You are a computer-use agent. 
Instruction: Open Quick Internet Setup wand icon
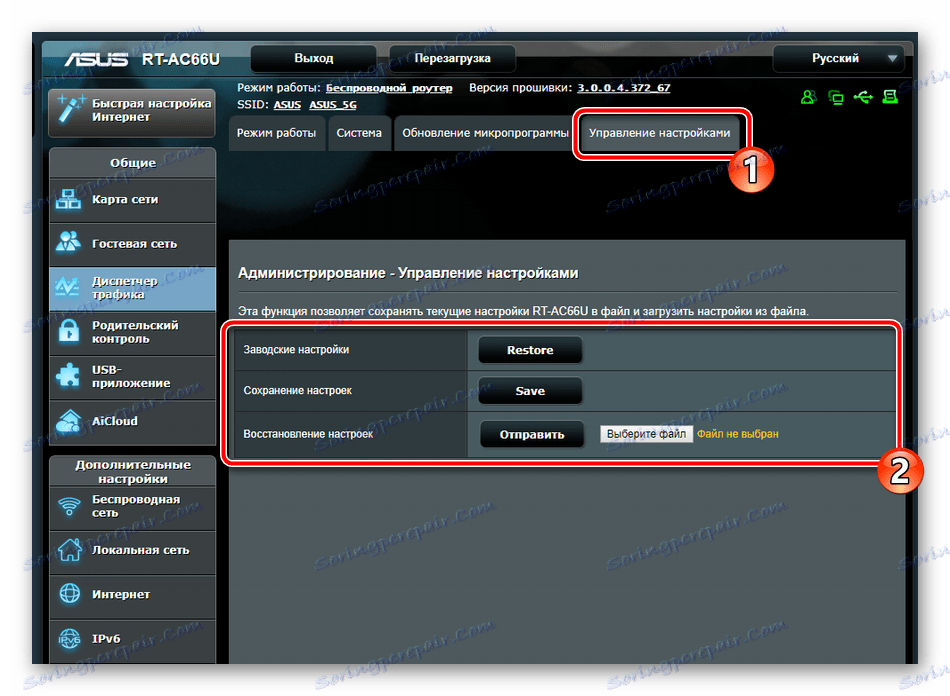click(70, 110)
